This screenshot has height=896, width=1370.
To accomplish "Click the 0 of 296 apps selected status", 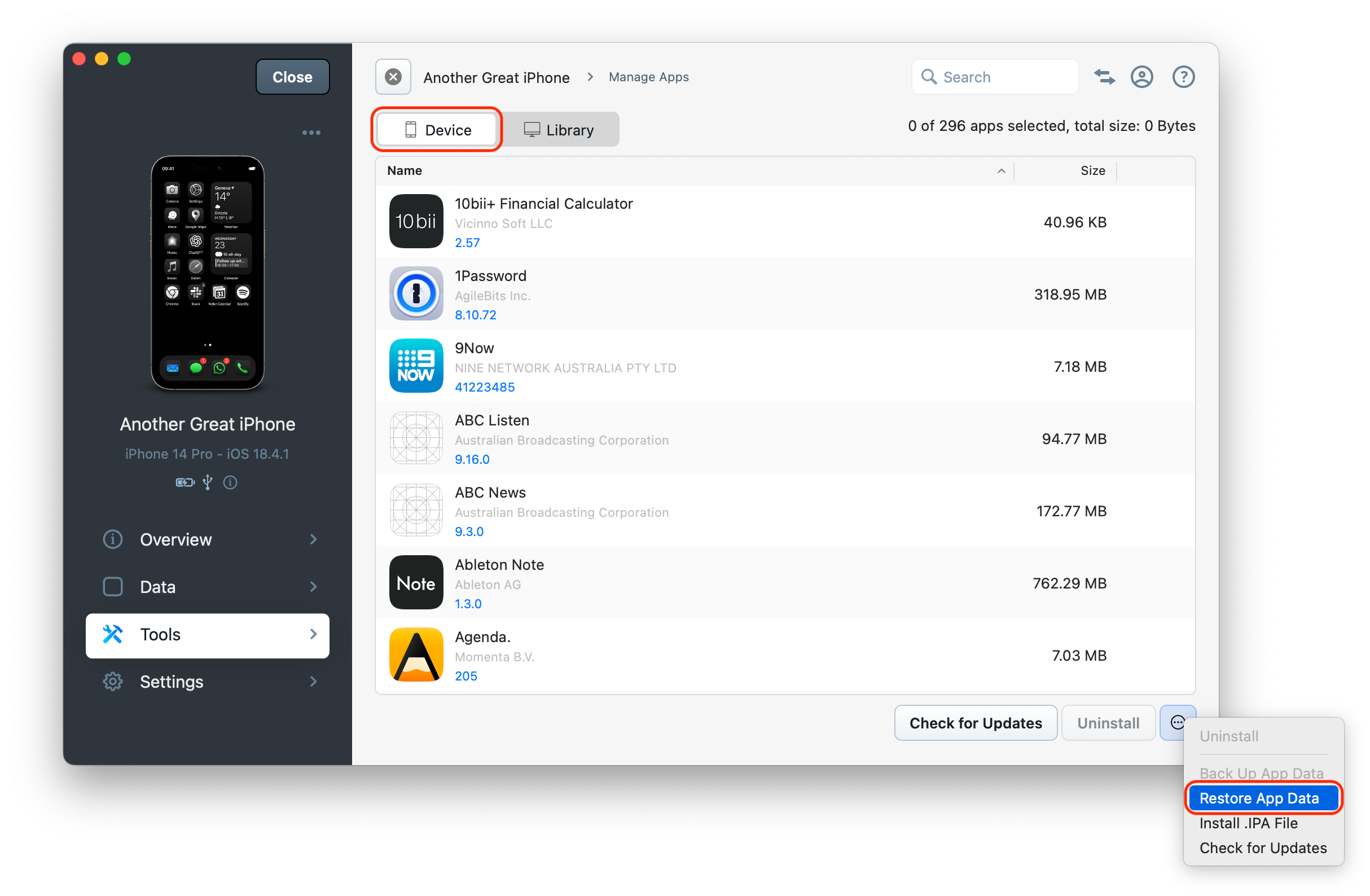I will coord(1052,126).
